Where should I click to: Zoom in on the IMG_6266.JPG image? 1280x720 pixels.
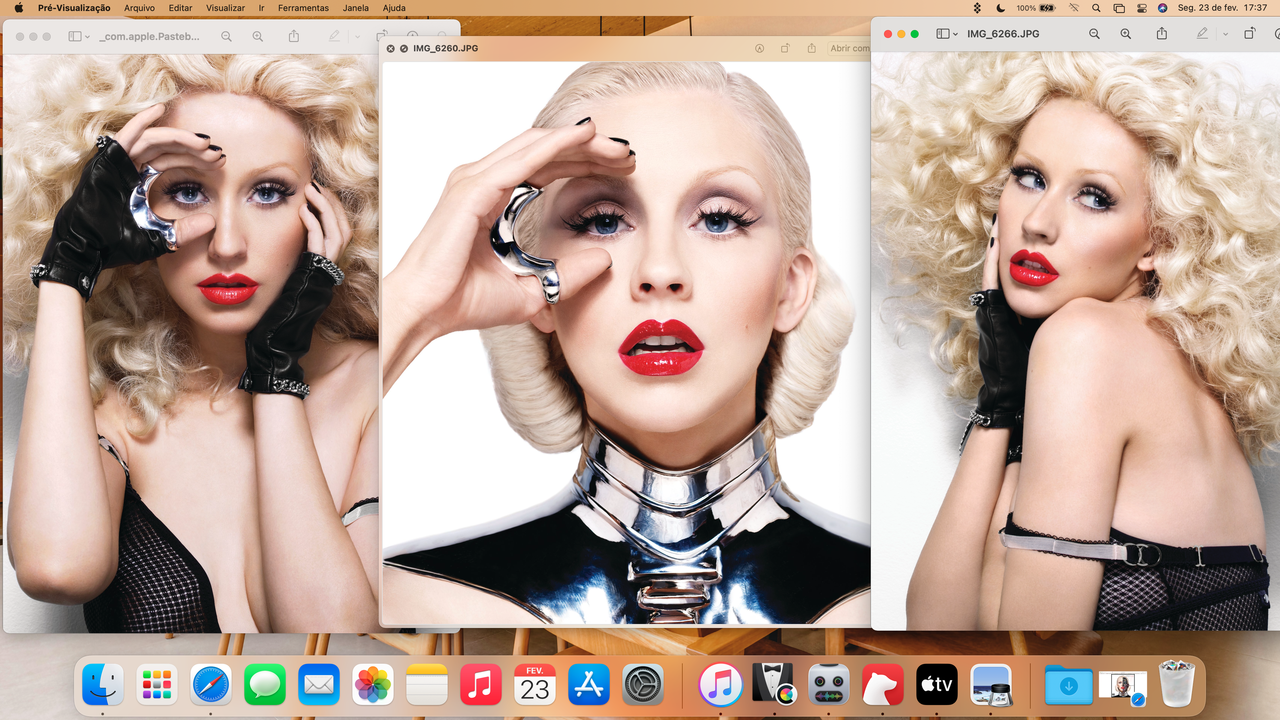tap(1126, 34)
